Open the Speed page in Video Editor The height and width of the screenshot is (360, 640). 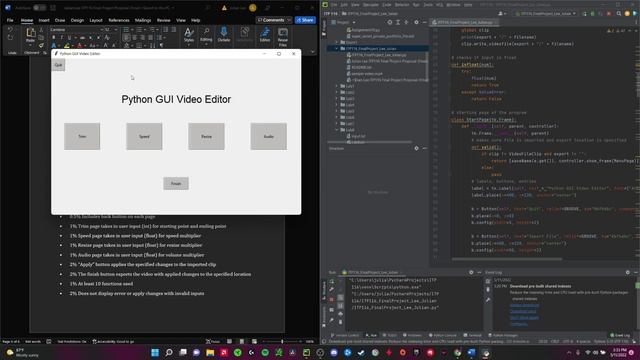coord(144,136)
